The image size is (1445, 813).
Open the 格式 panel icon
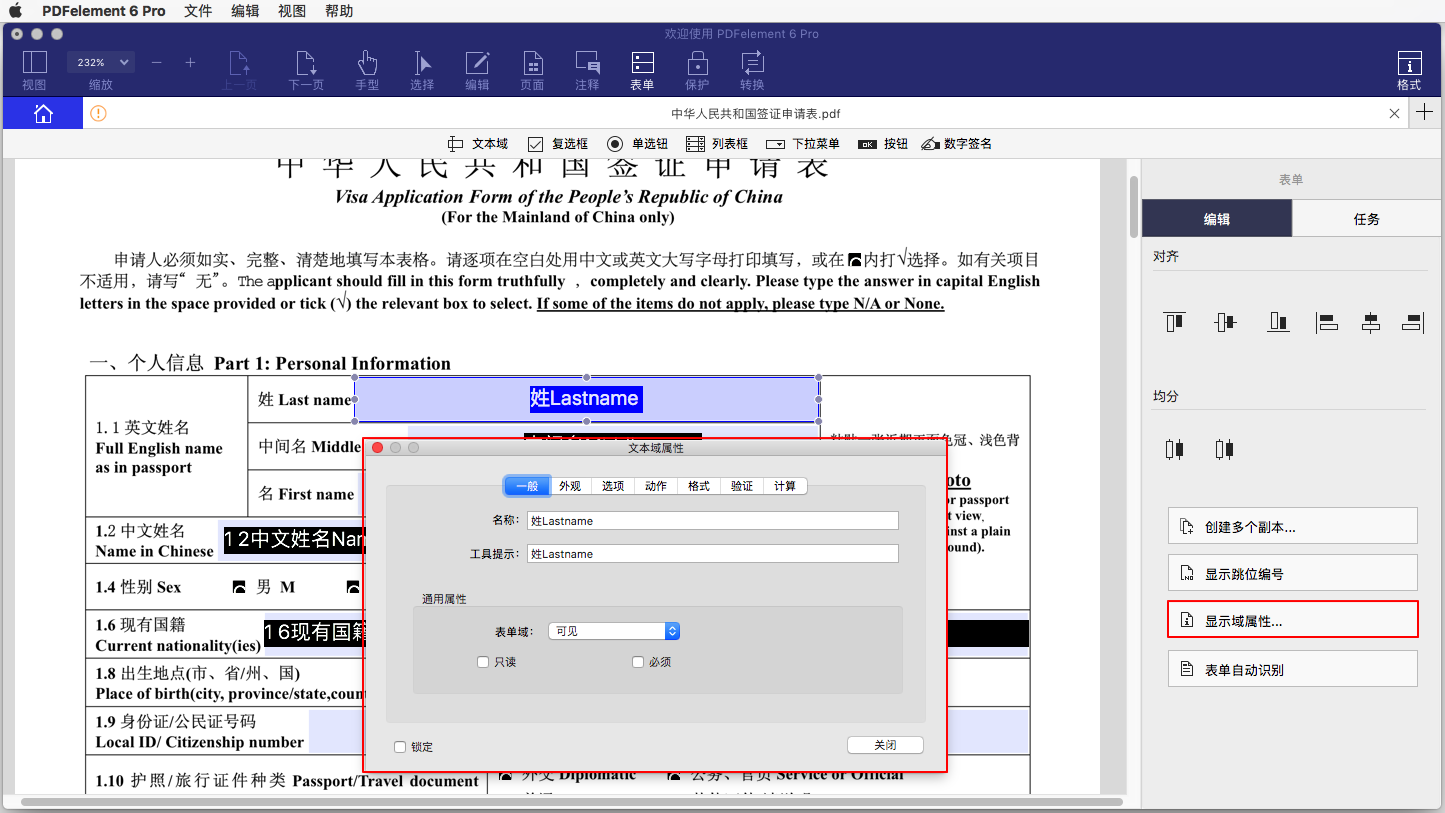tap(1409, 70)
